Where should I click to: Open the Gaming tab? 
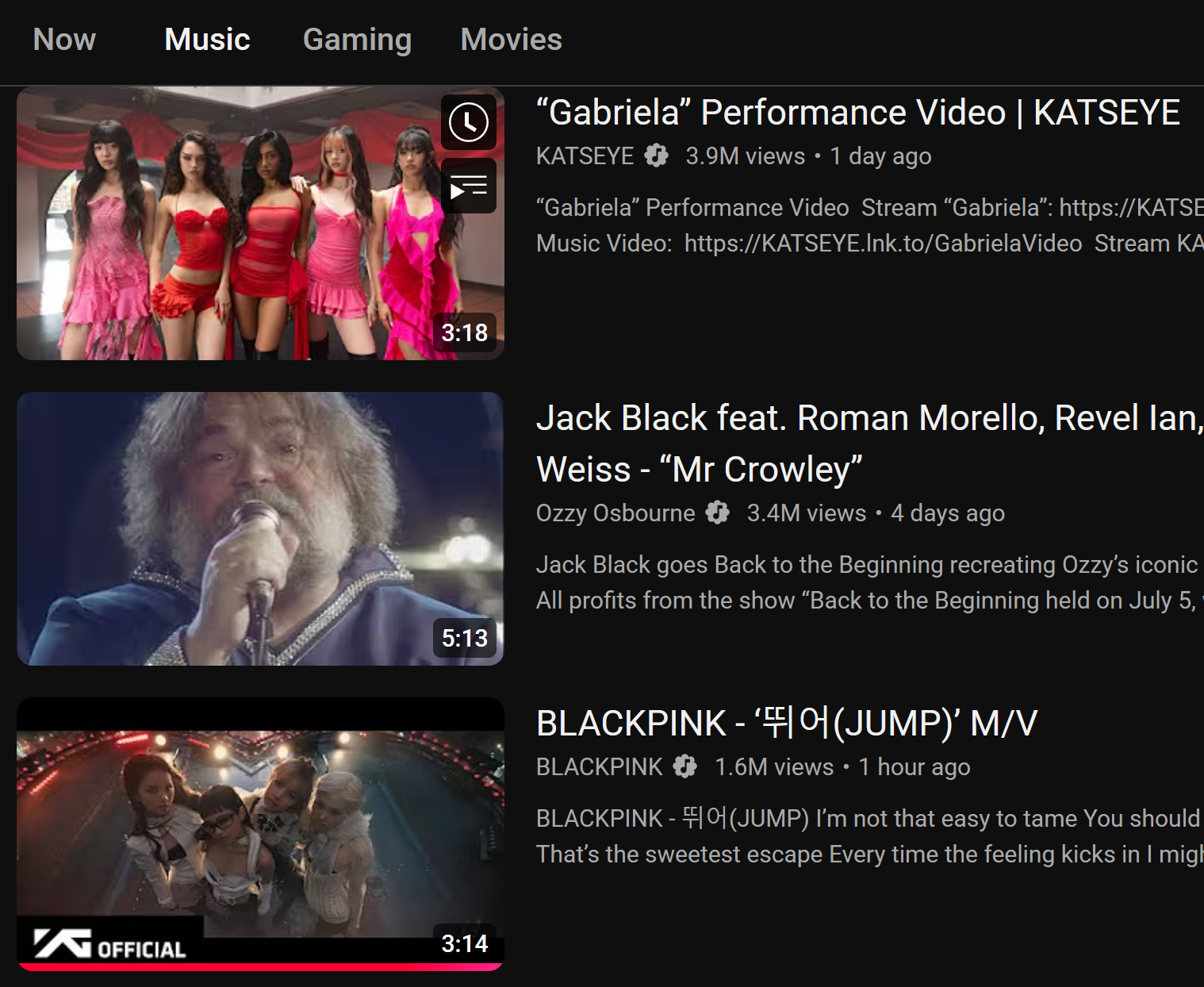pyautogui.click(x=357, y=40)
